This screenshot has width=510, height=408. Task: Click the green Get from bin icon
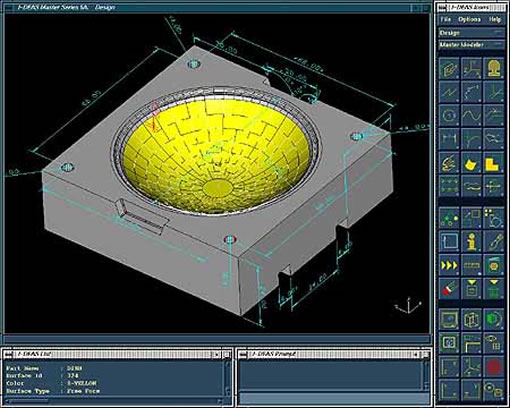(494, 289)
